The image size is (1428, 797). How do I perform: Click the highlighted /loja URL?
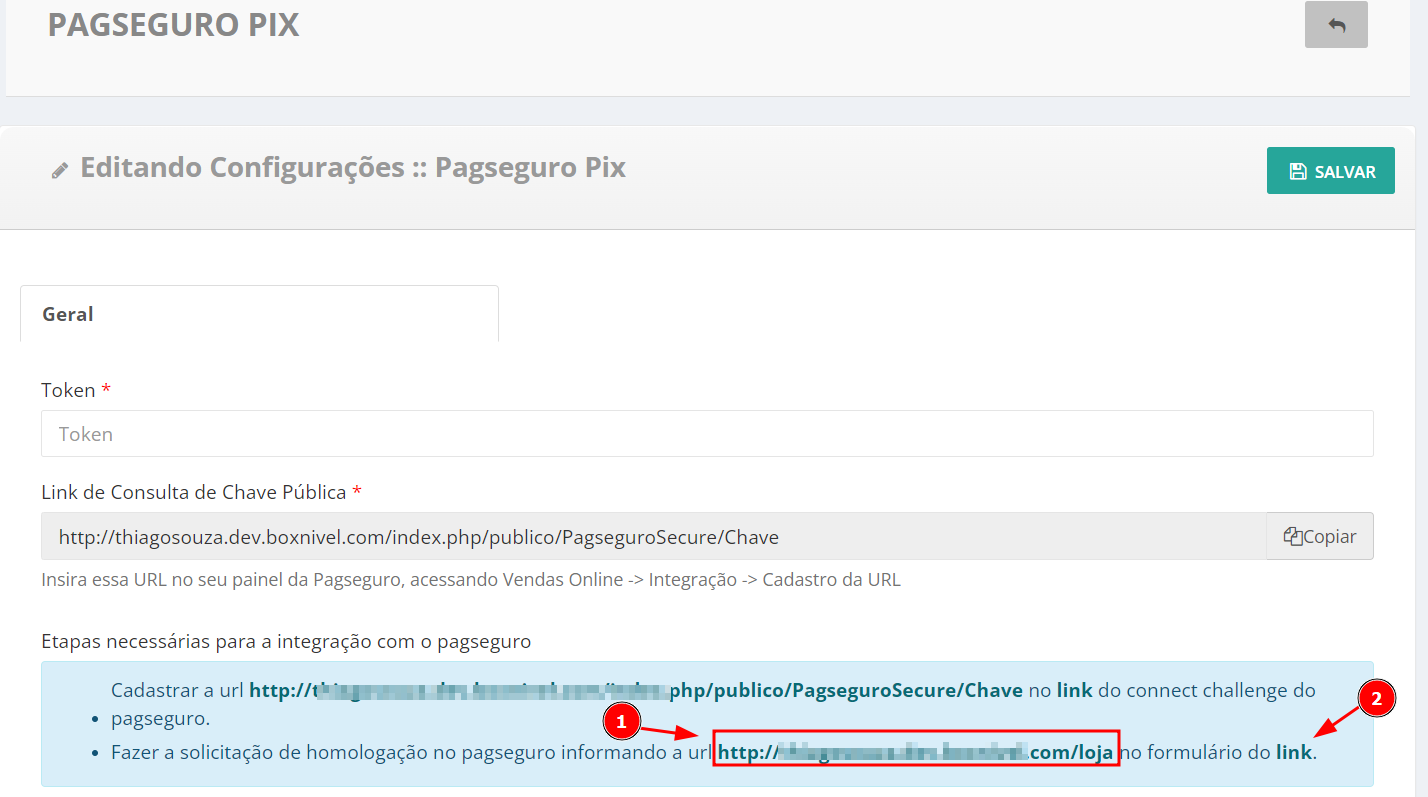[x=915, y=753]
